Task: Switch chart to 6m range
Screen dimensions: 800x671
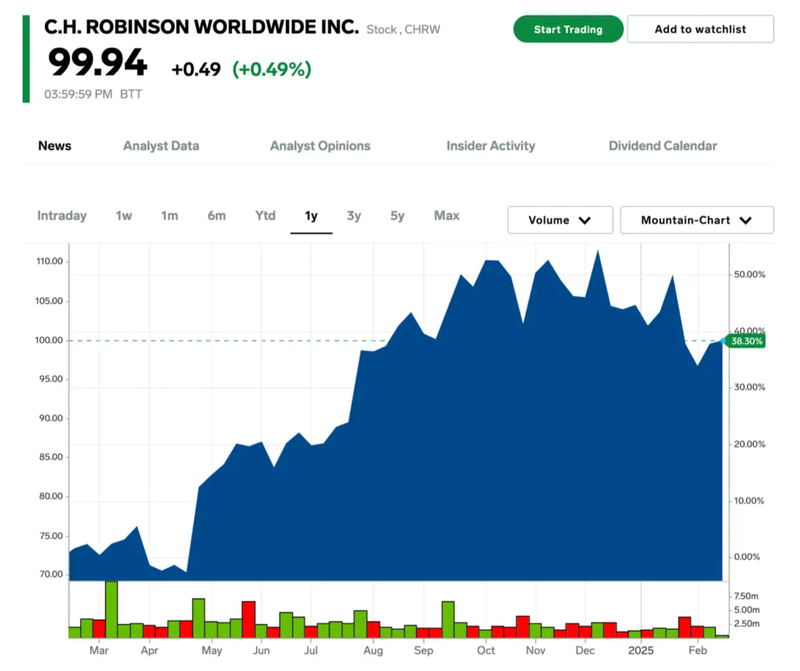Action: (216, 216)
